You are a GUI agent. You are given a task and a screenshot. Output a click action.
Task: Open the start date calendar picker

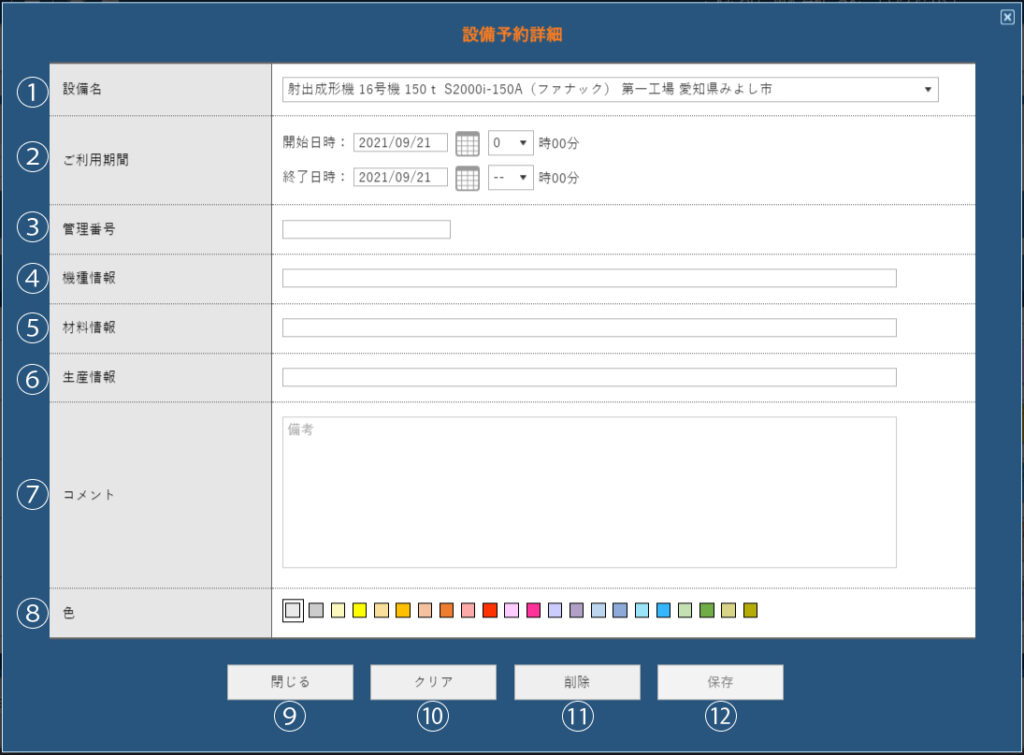[467, 143]
